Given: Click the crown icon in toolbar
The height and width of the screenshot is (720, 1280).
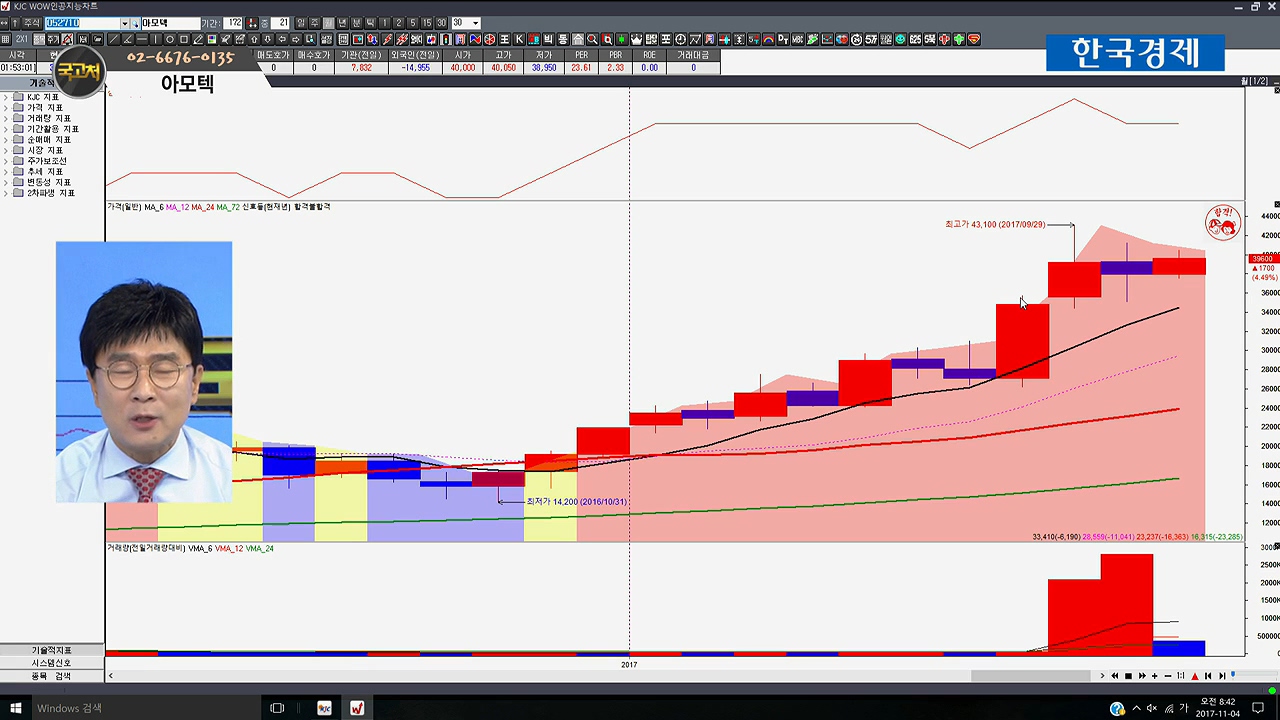Looking at the screenshot, I should coord(636,40).
